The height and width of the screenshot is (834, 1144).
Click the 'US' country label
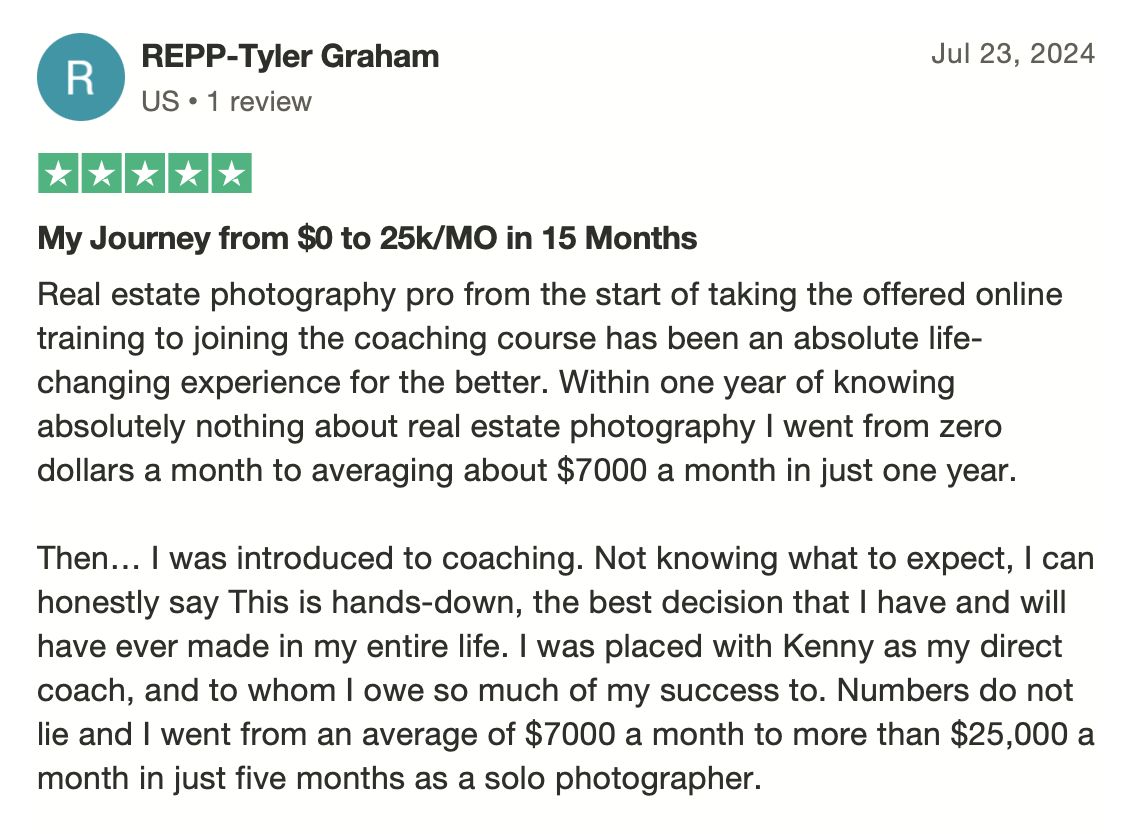(x=161, y=101)
